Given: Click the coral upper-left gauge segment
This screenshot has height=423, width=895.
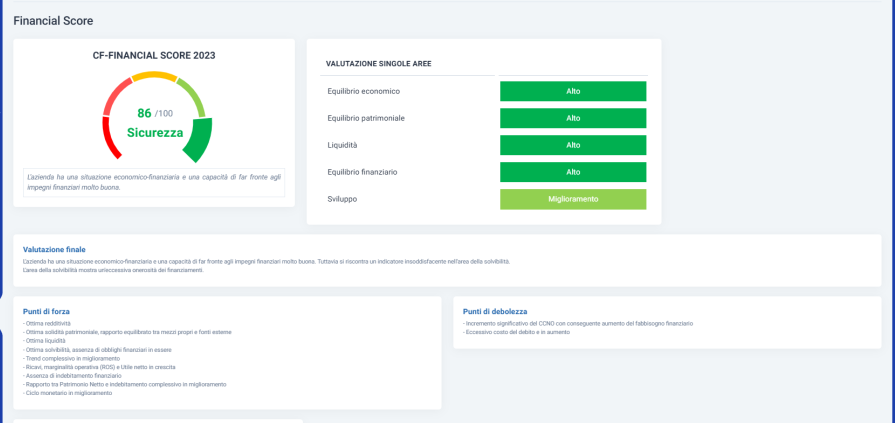Looking at the screenshot, I should (x=116, y=96).
